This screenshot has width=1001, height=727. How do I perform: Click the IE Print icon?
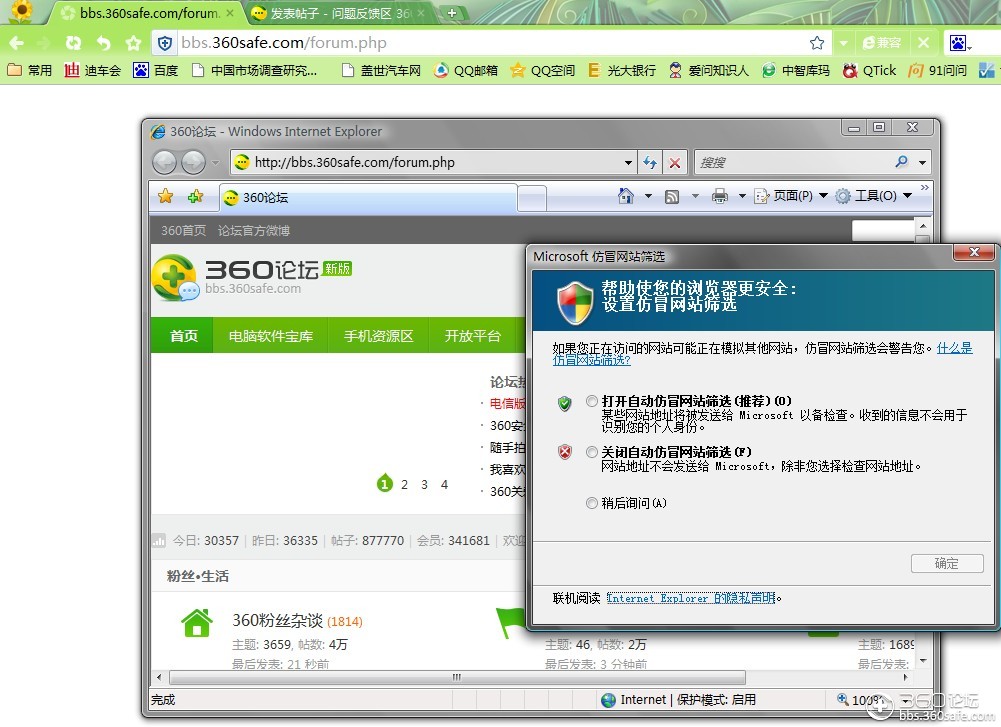click(x=719, y=196)
